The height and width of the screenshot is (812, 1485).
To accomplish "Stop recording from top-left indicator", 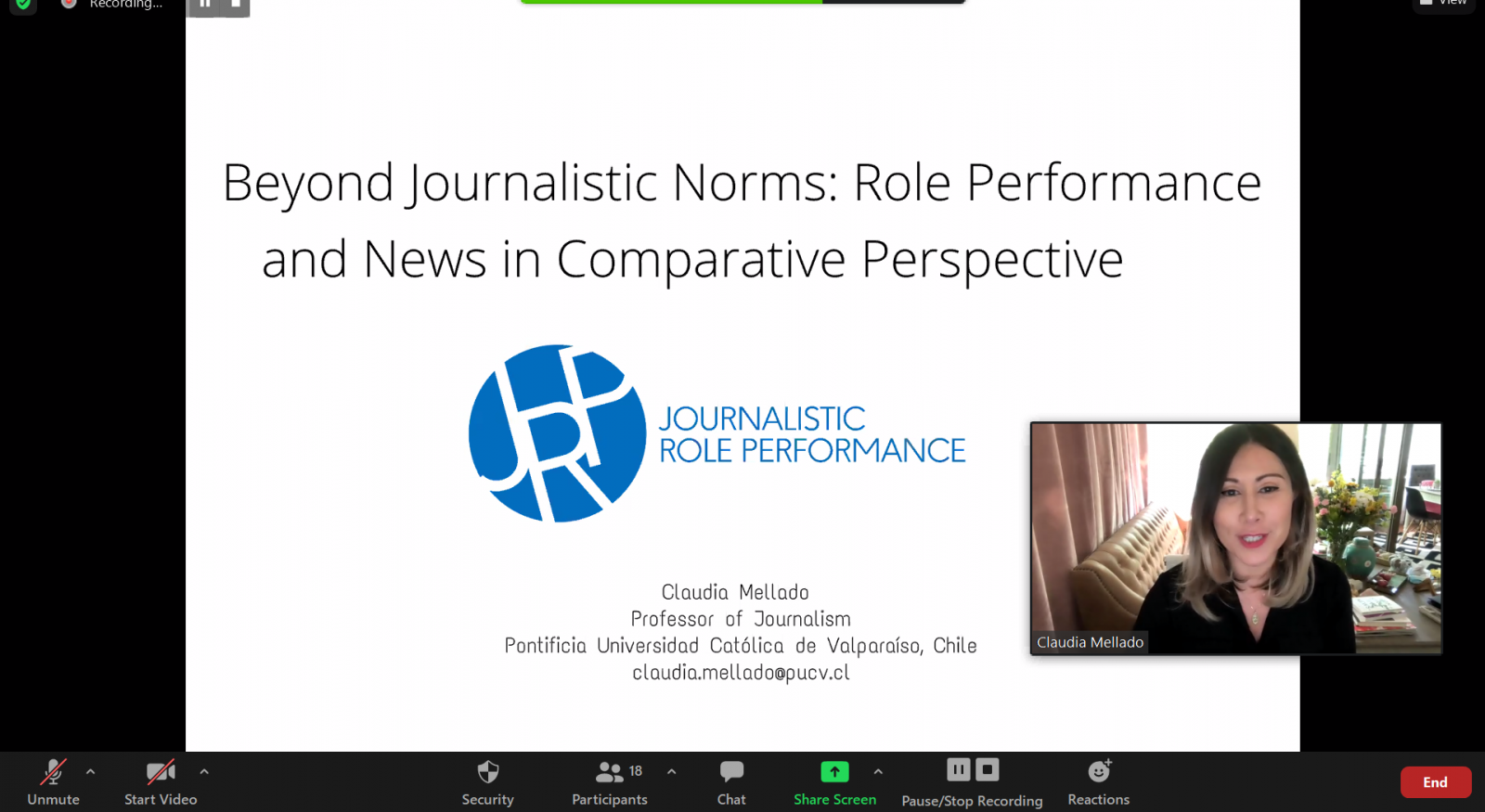I will coord(236,5).
